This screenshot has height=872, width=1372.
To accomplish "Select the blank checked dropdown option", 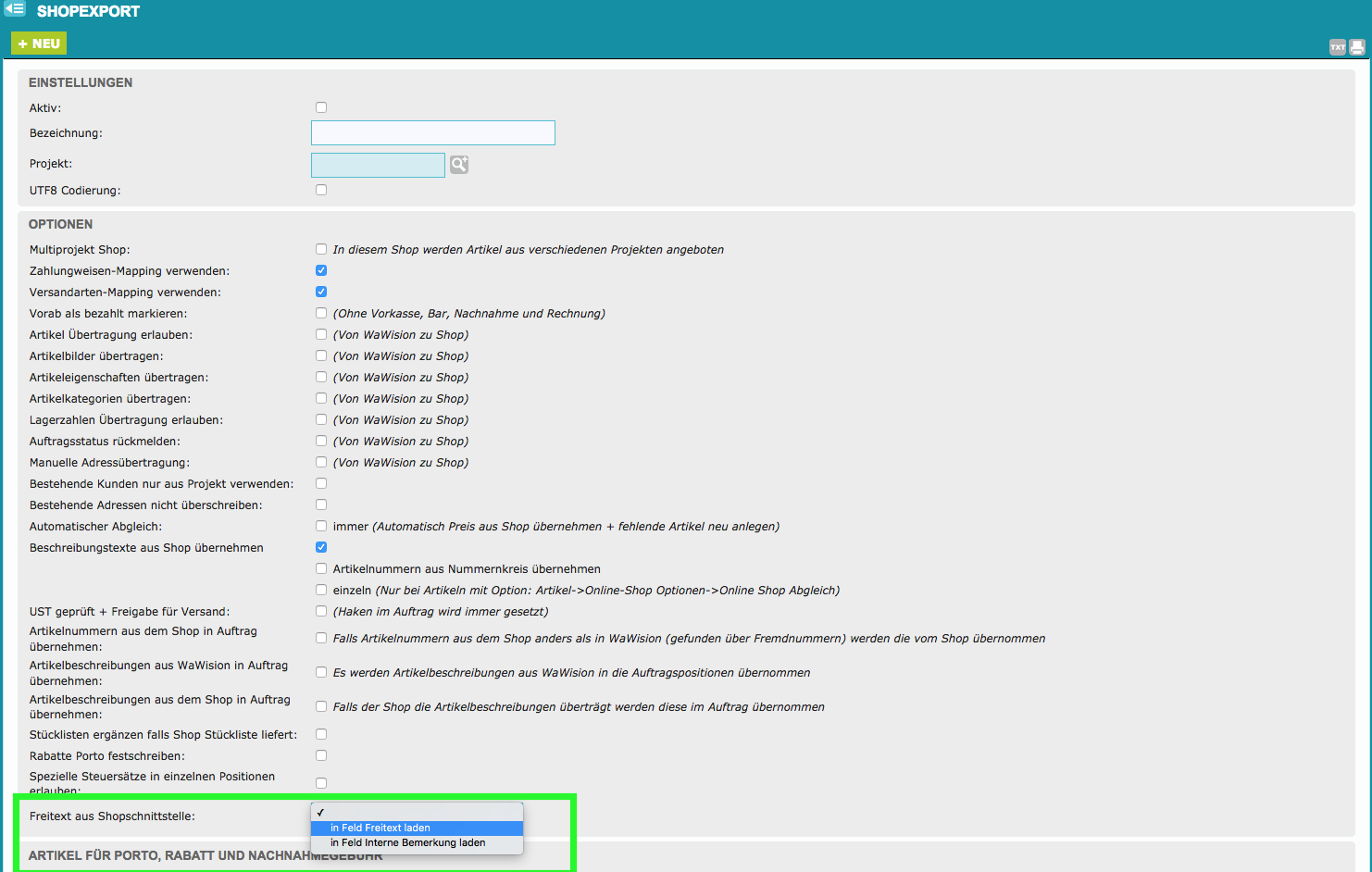I will (417, 812).
